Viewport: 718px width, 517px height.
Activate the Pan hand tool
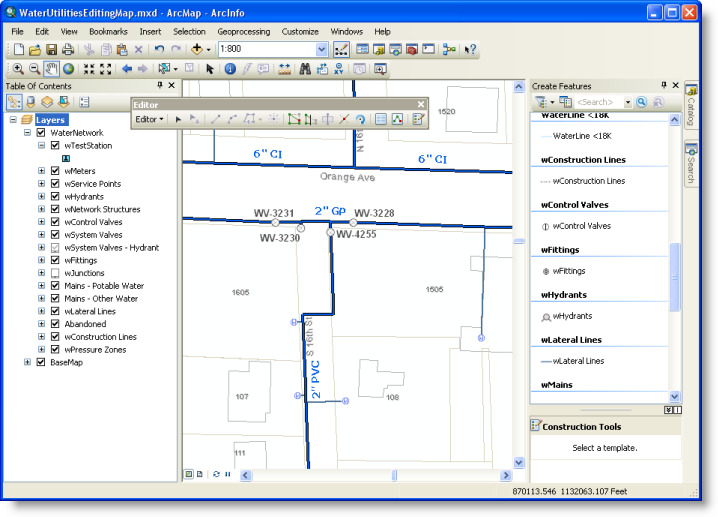point(50,69)
